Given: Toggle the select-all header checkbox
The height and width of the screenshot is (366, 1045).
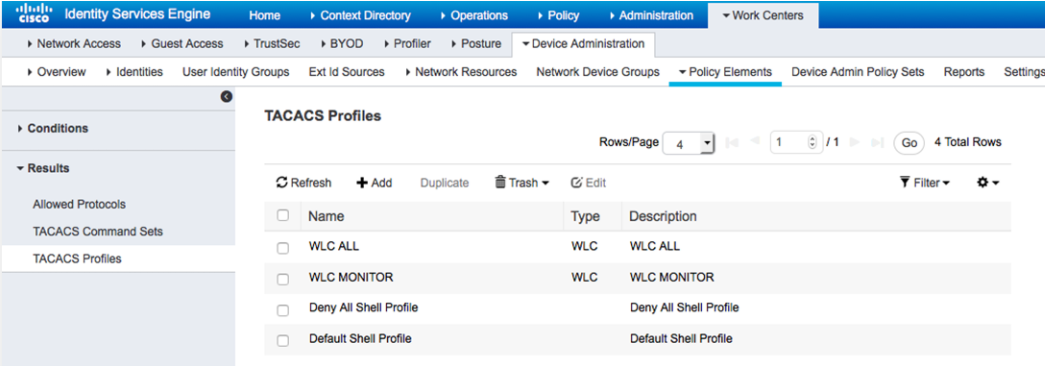Looking at the screenshot, I should pos(283,215).
